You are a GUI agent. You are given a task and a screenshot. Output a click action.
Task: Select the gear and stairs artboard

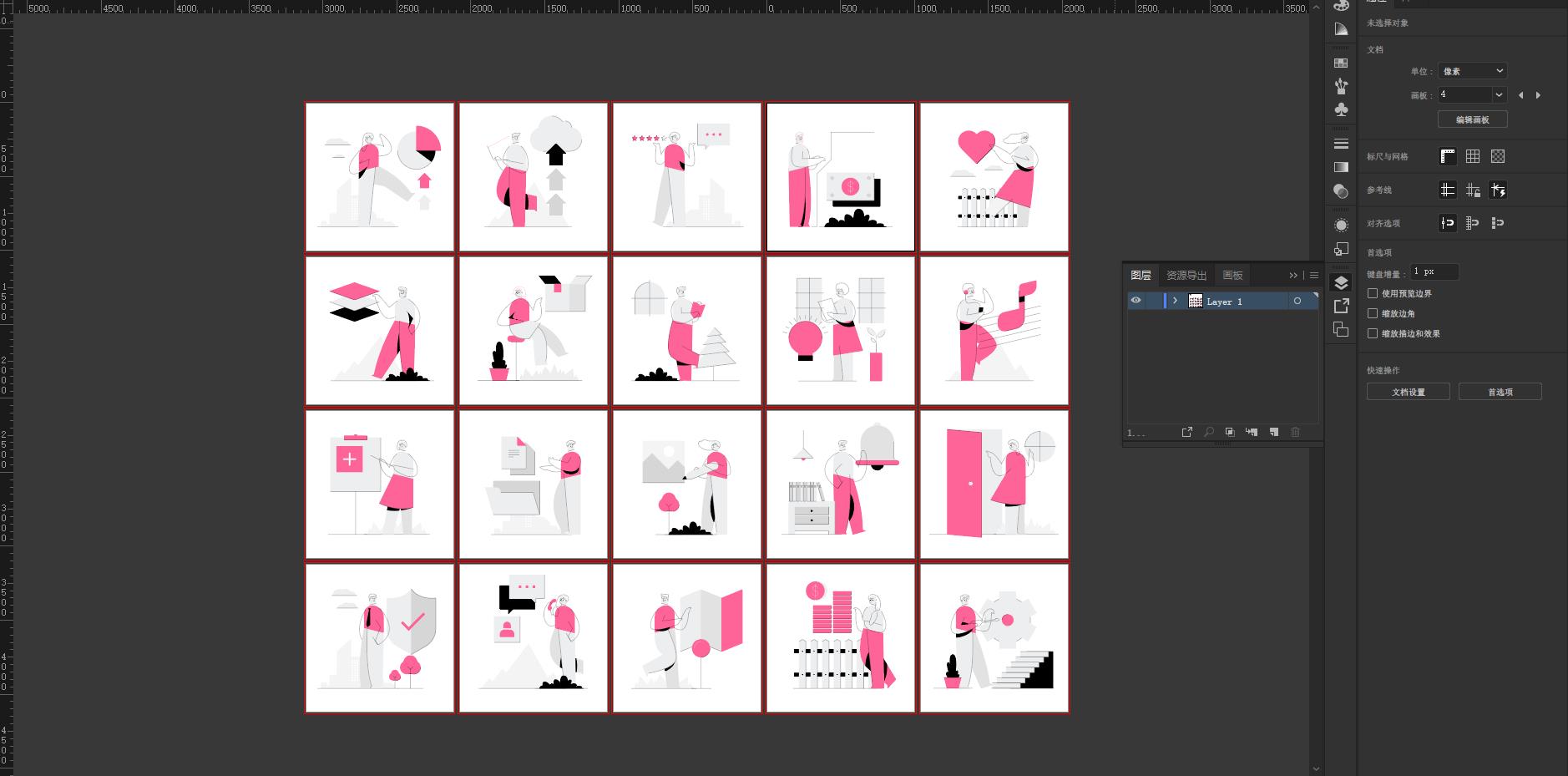click(x=994, y=638)
